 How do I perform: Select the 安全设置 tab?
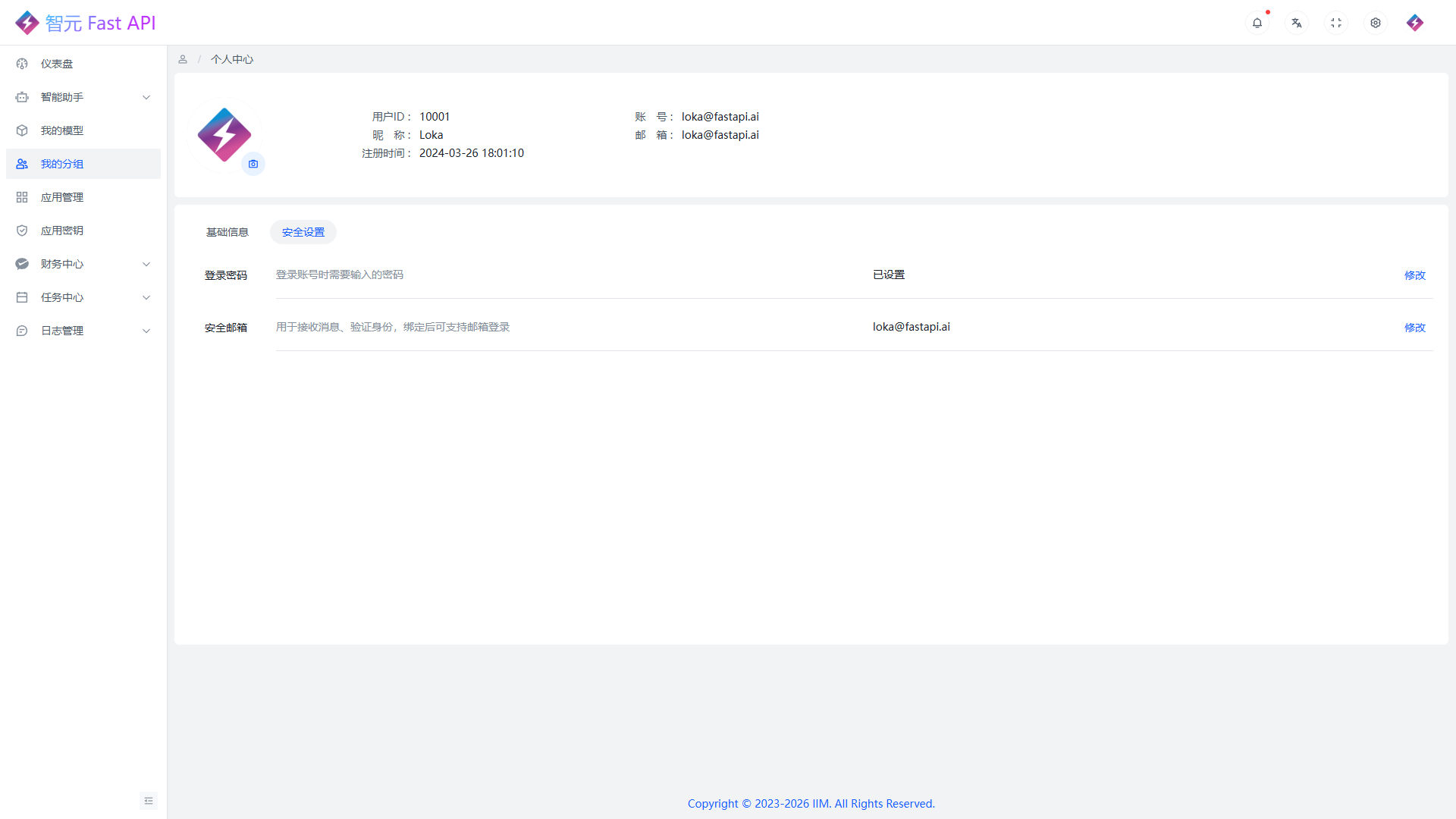[x=303, y=232]
